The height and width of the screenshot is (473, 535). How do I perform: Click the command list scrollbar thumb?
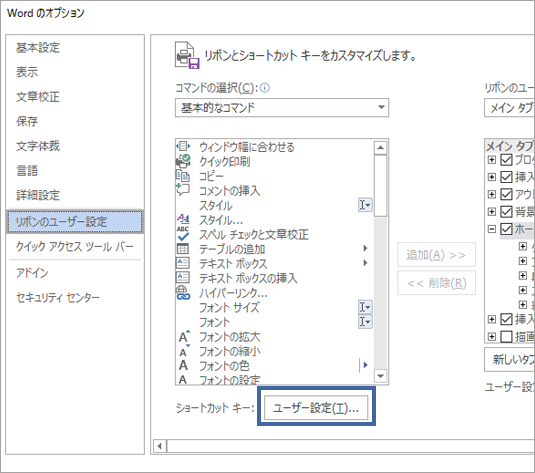point(380,186)
